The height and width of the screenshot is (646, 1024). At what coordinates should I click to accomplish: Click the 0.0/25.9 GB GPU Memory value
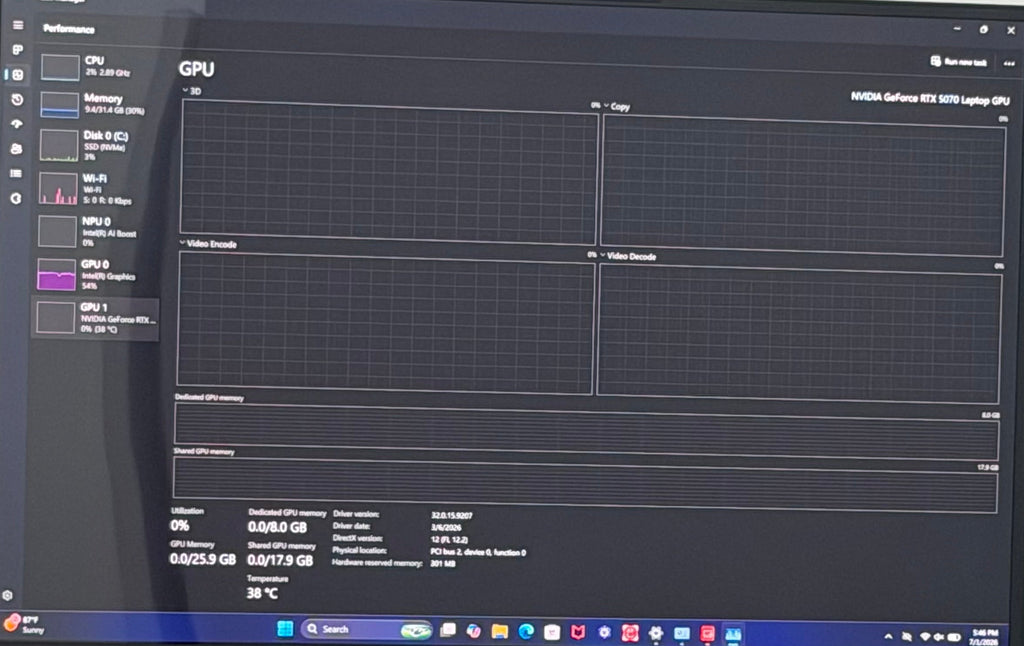tap(202, 559)
